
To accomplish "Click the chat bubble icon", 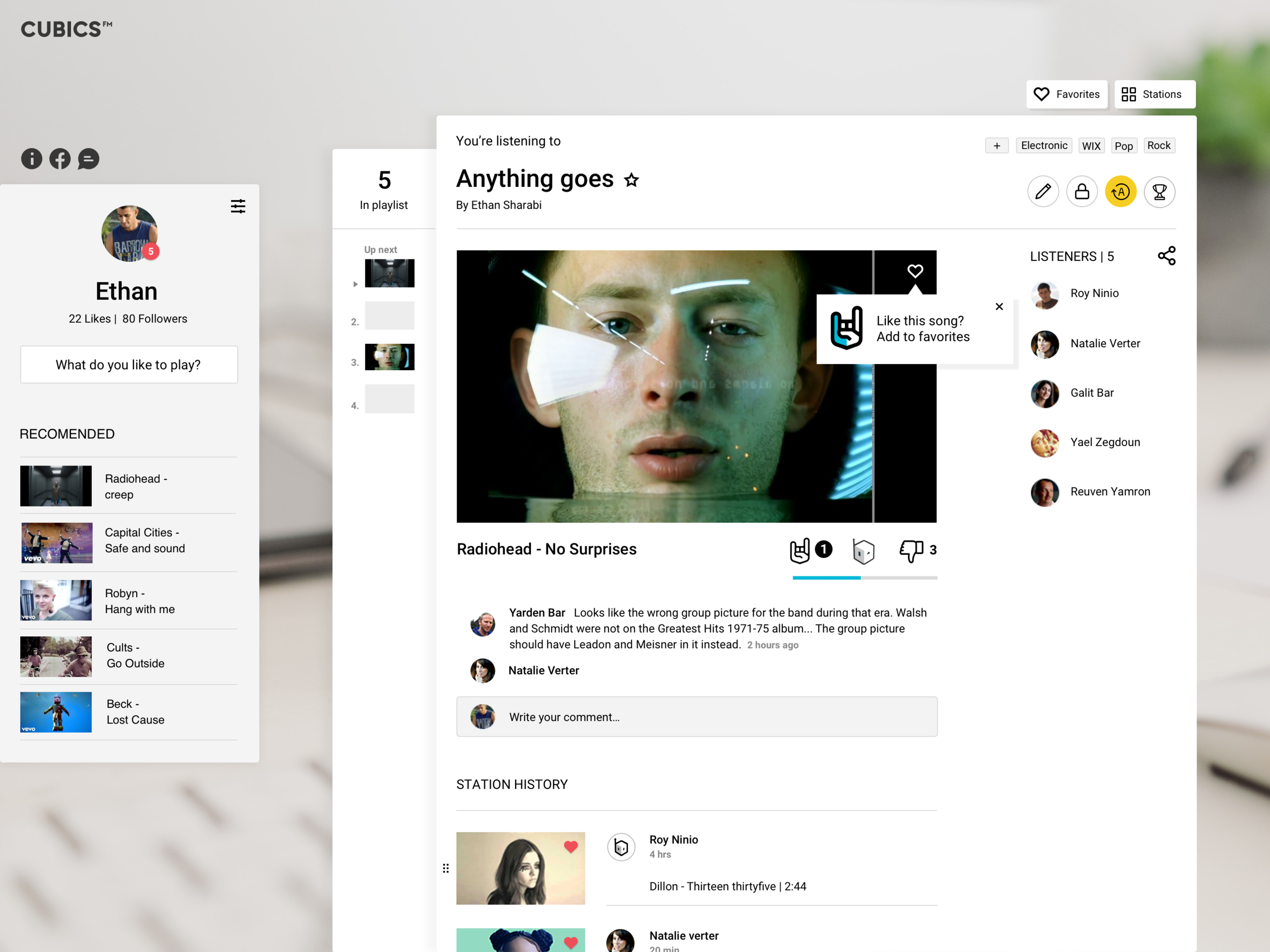I will pyautogui.click(x=88, y=159).
